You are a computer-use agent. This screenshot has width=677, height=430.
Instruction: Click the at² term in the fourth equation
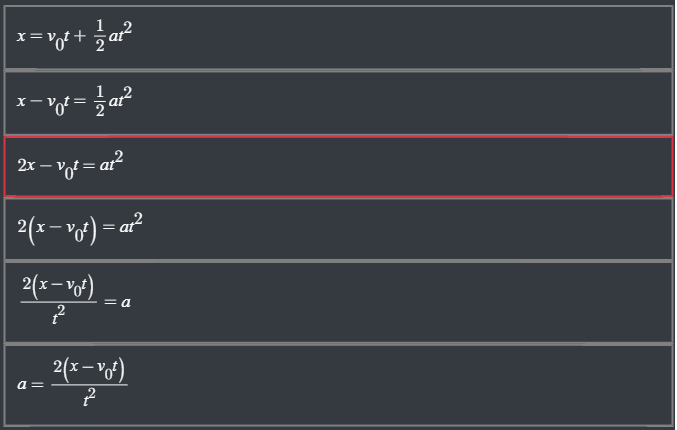[x=131, y=226]
